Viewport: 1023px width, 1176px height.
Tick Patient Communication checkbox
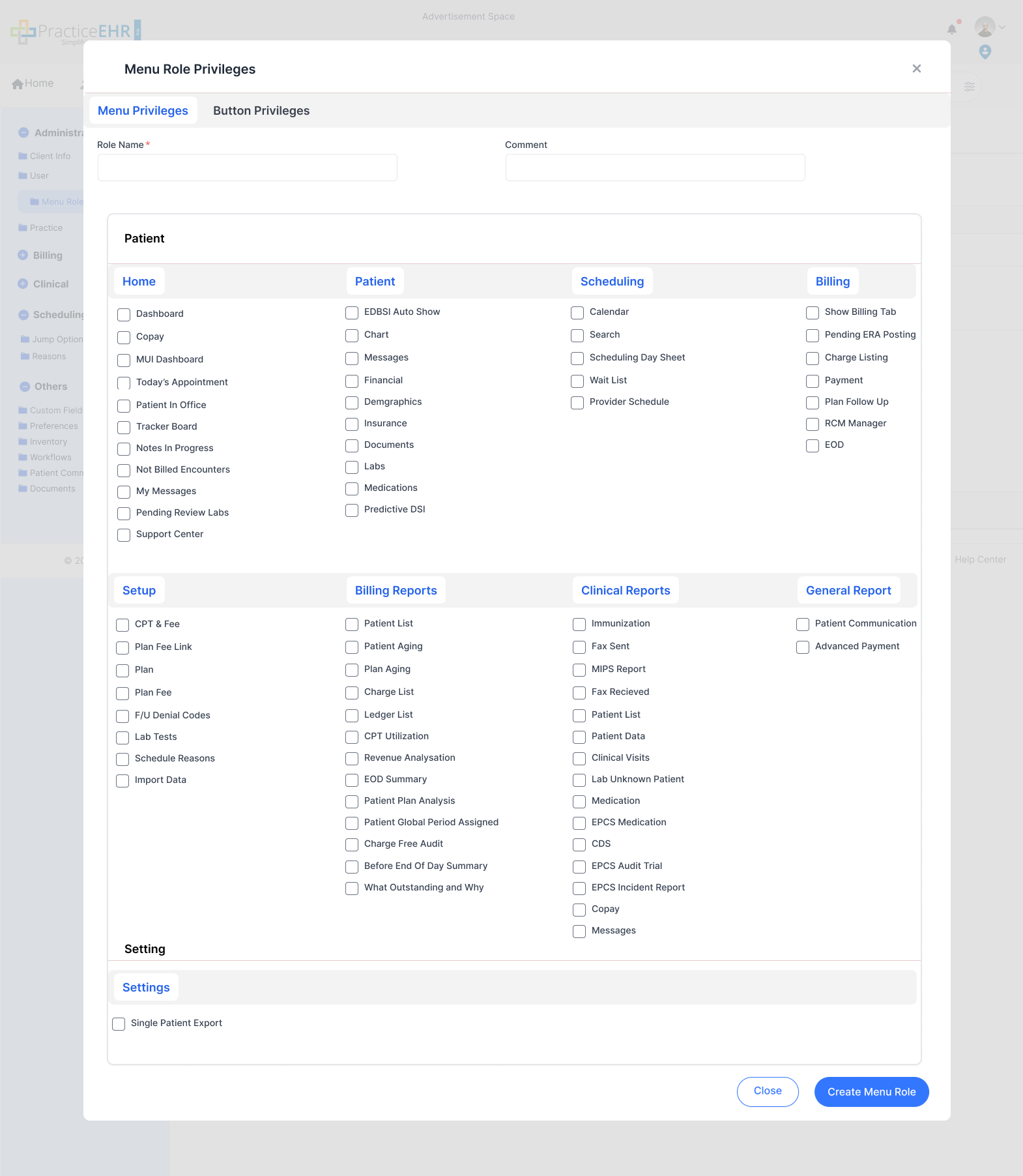pos(803,625)
